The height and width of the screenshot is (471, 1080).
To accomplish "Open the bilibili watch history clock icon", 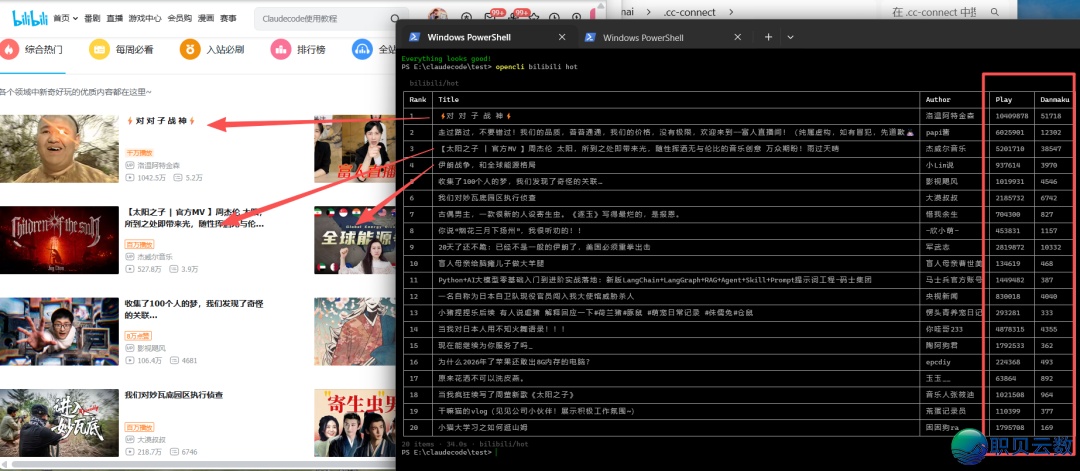I will click(x=554, y=17).
